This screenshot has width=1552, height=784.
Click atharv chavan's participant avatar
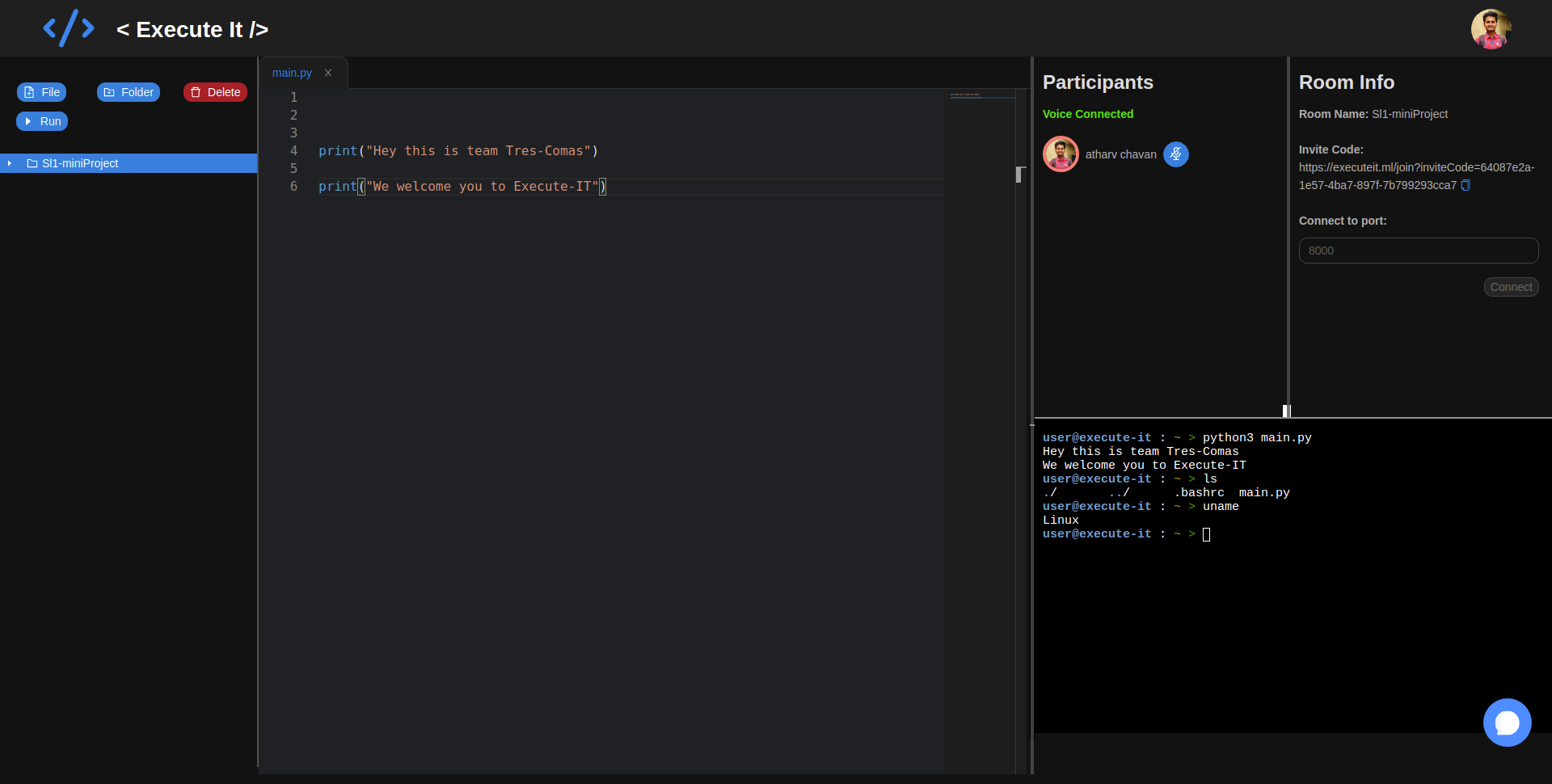[1061, 154]
